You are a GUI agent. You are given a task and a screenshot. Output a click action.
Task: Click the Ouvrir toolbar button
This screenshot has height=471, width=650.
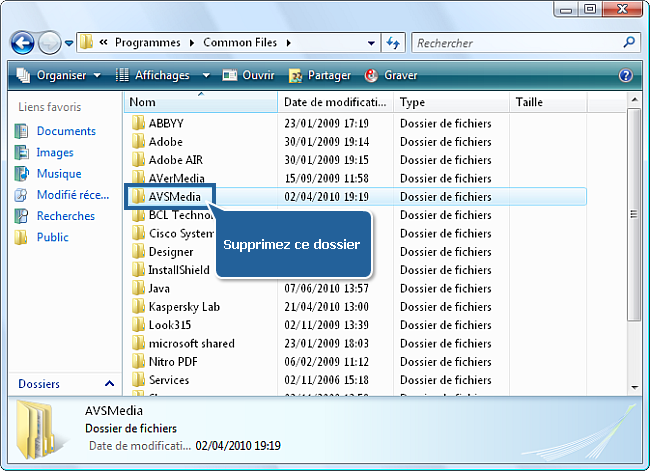[248, 75]
